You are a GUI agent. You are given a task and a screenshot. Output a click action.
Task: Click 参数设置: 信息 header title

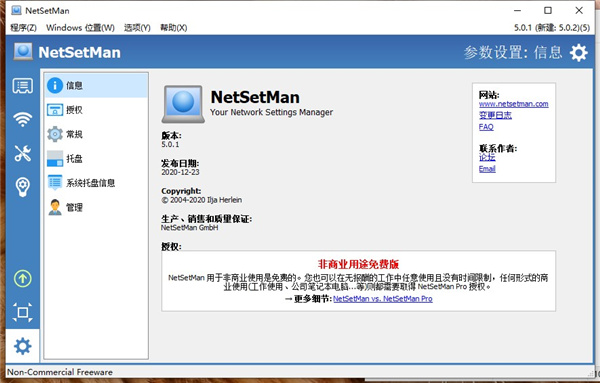[x=513, y=52]
